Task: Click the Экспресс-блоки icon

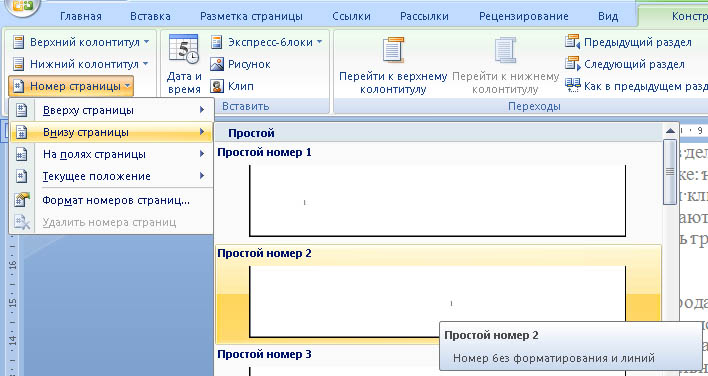Action: coord(217,42)
